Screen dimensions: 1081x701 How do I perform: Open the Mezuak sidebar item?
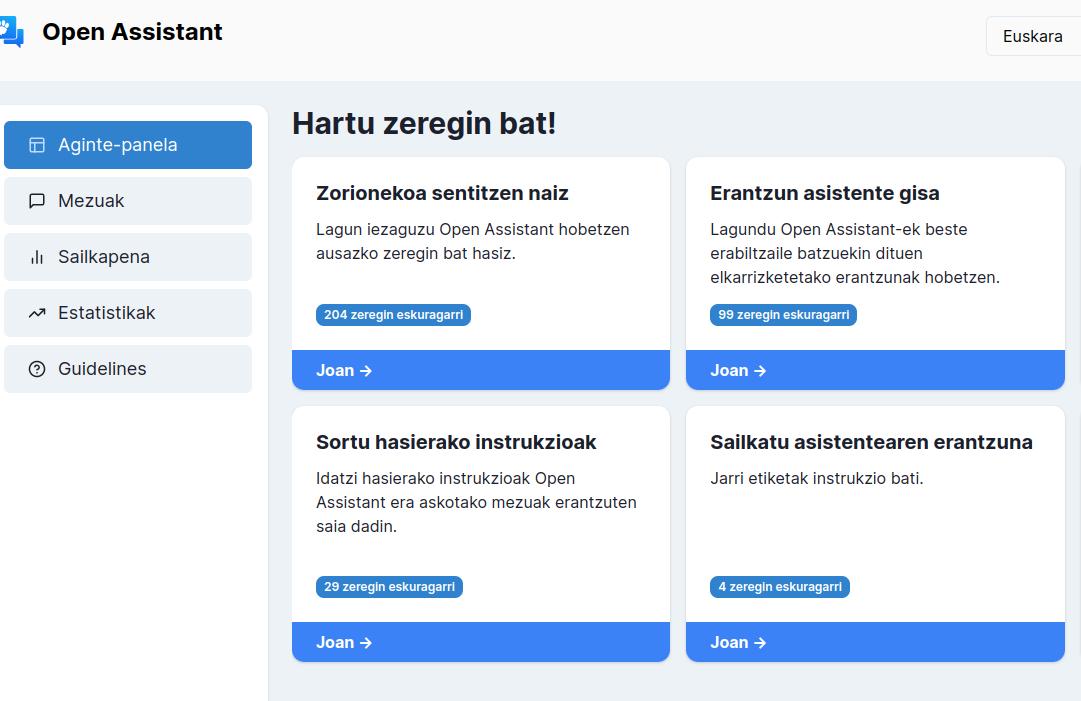point(128,201)
